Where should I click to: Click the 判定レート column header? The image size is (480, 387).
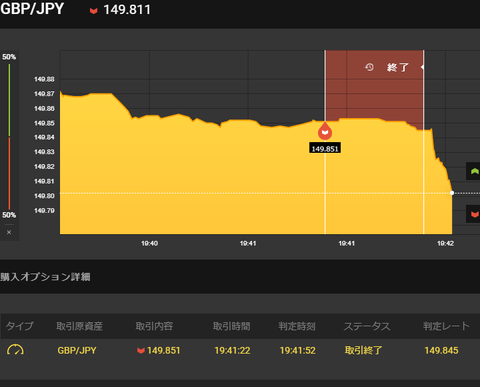(x=446, y=326)
